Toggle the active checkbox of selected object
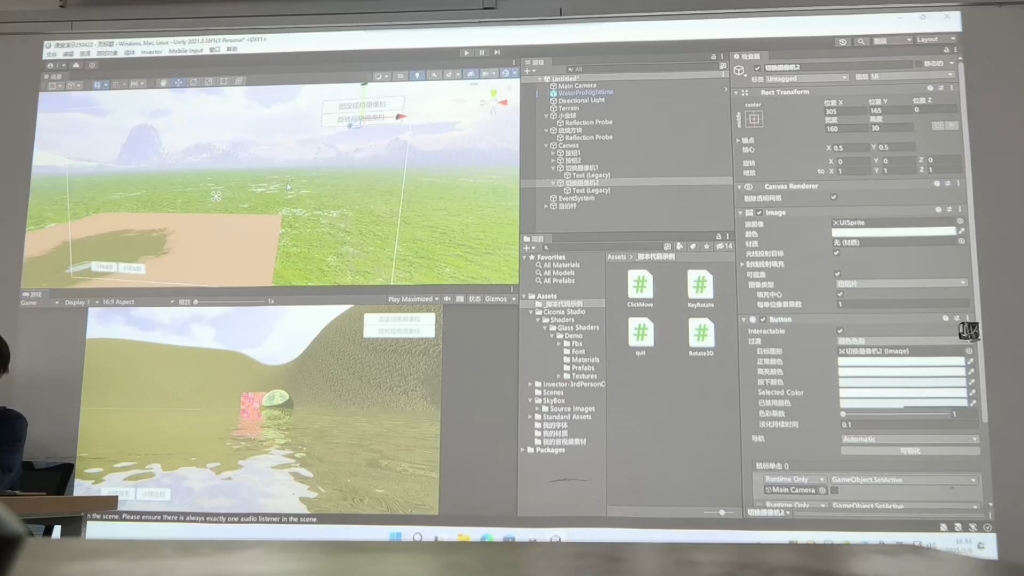This screenshot has width=1024, height=576. click(x=757, y=68)
